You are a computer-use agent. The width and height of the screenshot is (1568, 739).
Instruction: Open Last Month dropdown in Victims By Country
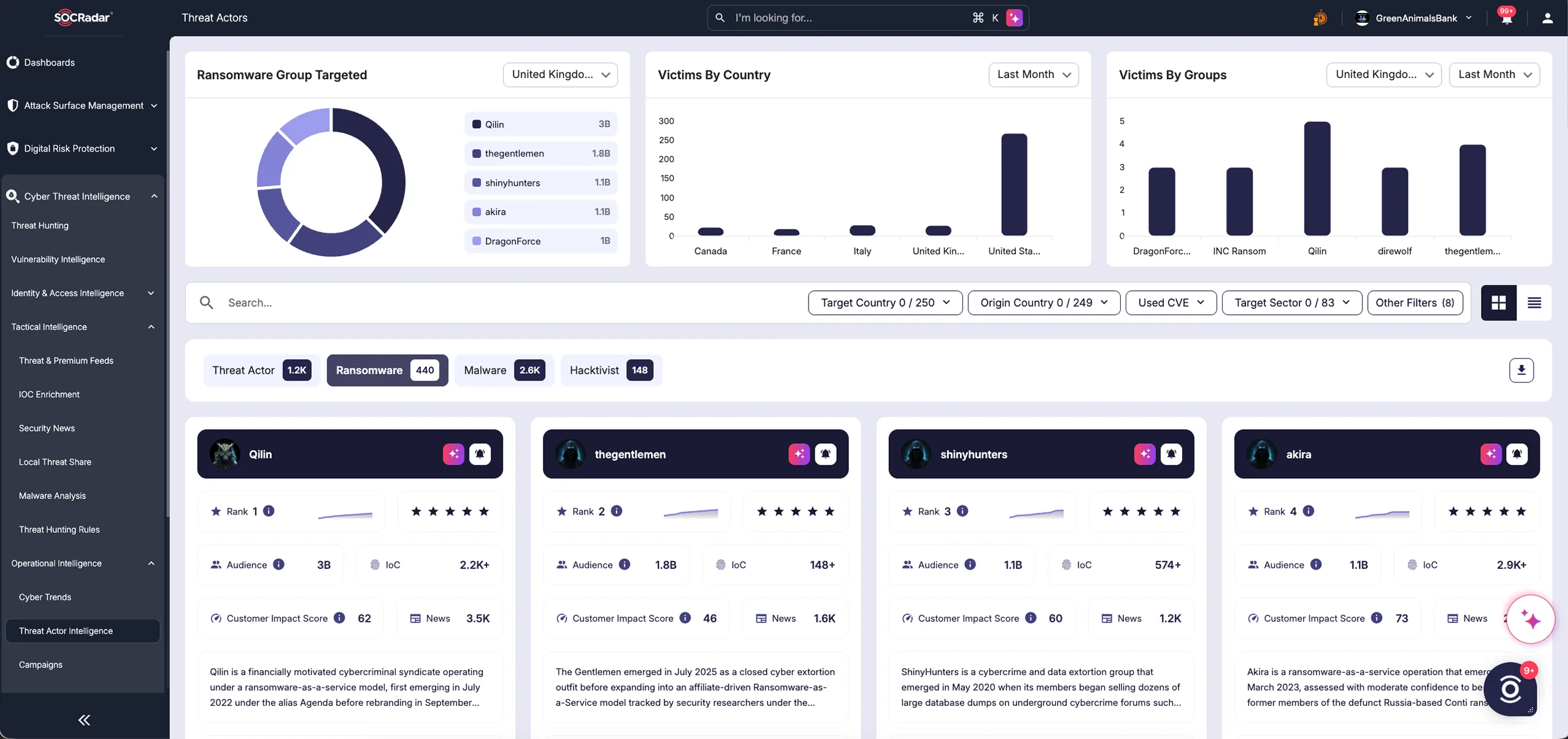tap(1034, 75)
